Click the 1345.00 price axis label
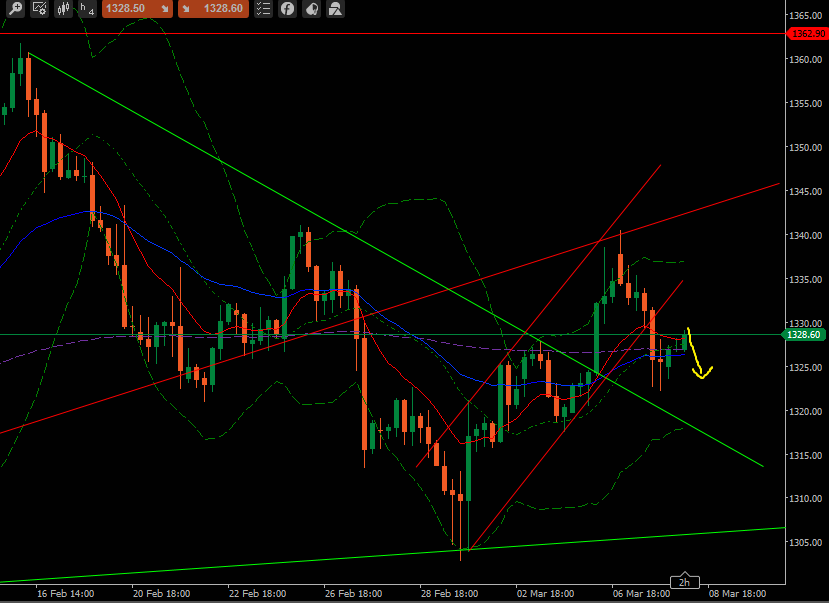The height and width of the screenshot is (603, 829). (805, 191)
